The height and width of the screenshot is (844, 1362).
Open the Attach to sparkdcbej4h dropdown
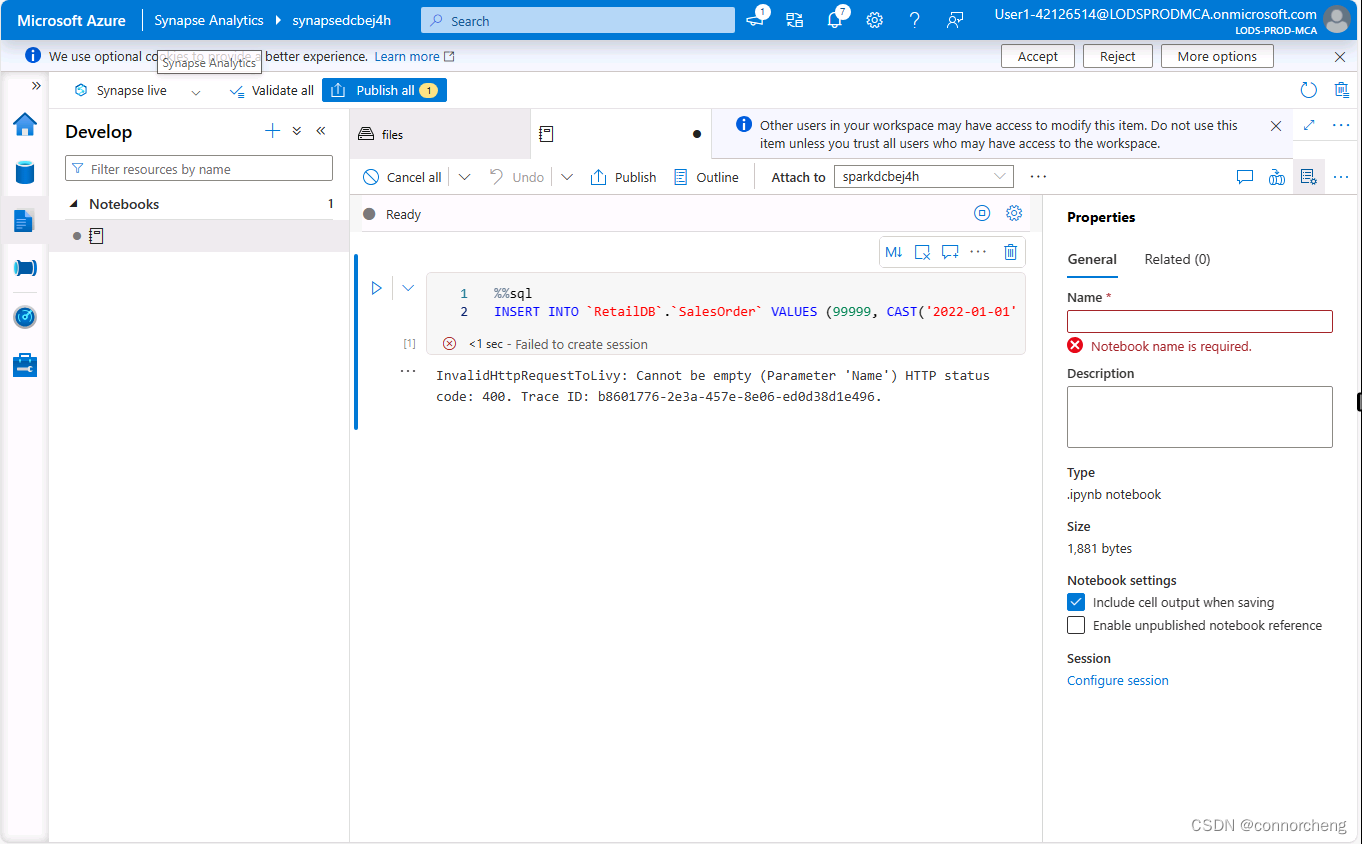tap(923, 176)
